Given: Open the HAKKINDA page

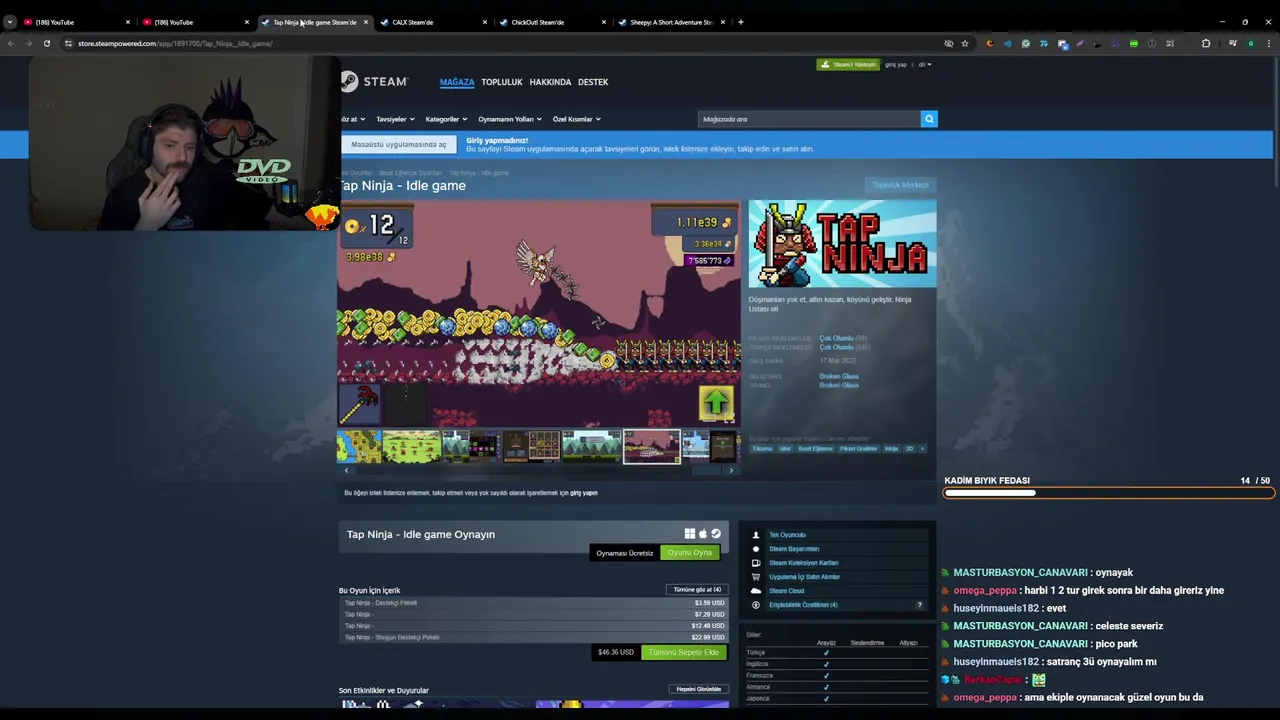Looking at the screenshot, I should click(550, 82).
